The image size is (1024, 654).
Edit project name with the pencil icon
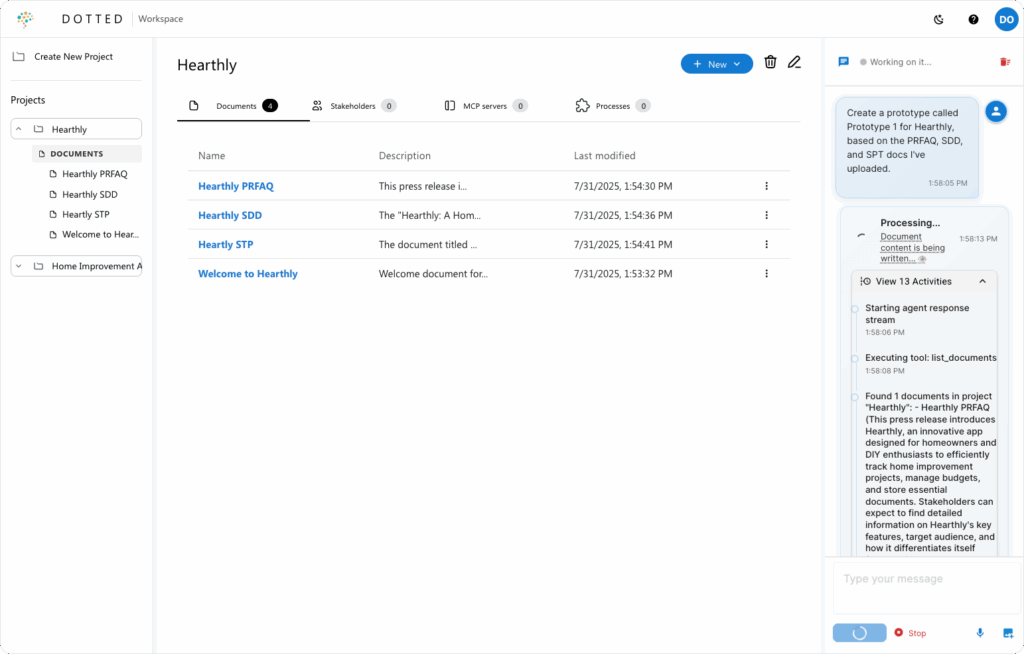[x=794, y=63]
